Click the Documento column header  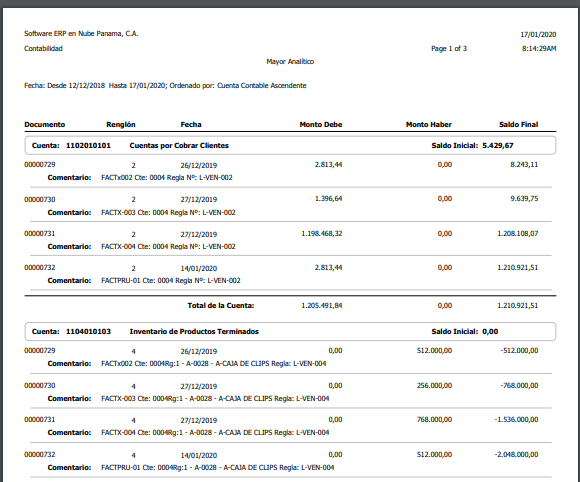click(44, 125)
